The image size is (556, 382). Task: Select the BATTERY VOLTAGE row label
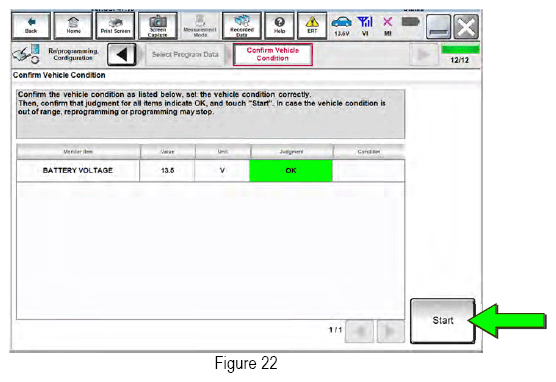coord(78,170)
